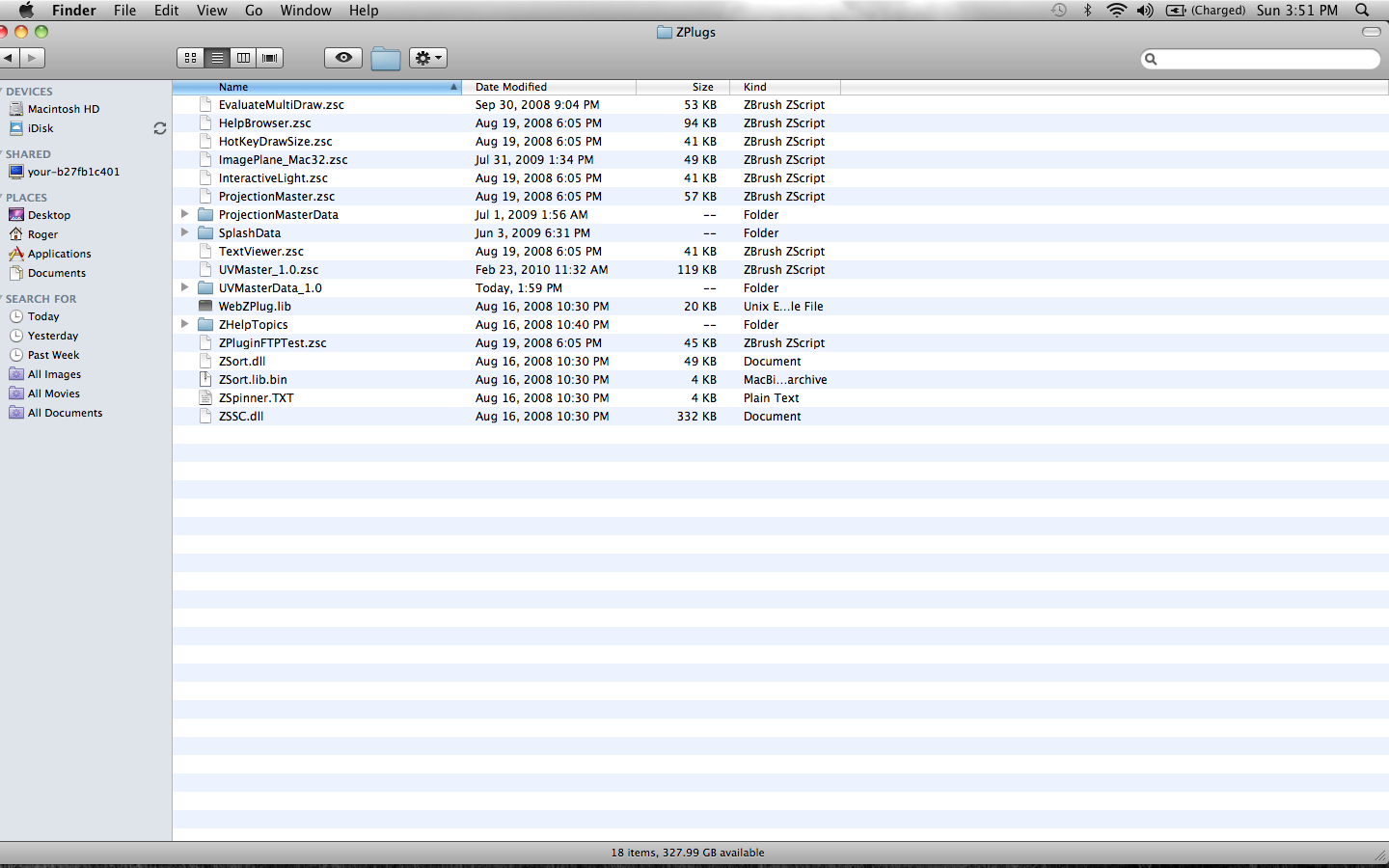This screenshot has height=868, width=1389.
Task: Click the Spotlight magnifier icon
Action: coord(1362,10)
